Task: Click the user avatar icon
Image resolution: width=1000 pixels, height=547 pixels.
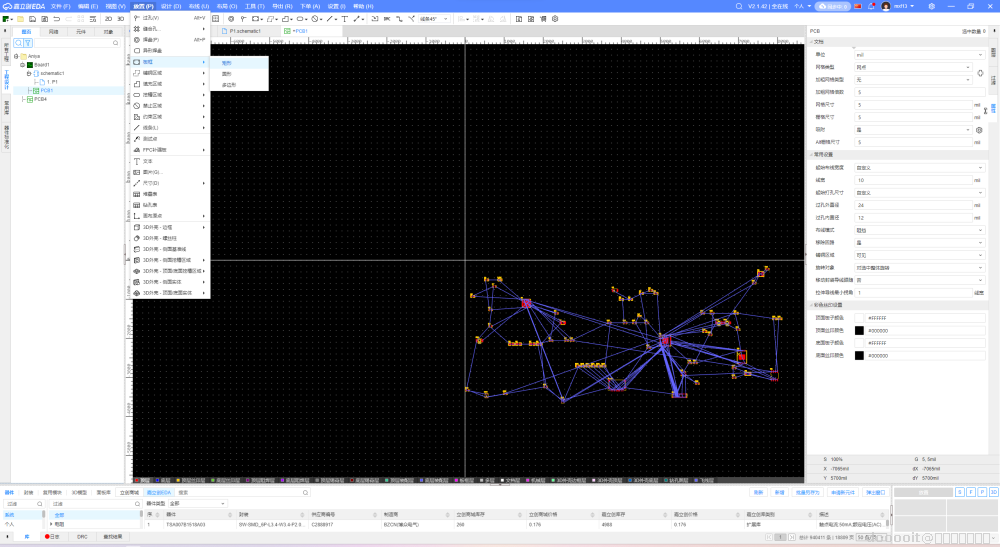Action: [886, 6]
